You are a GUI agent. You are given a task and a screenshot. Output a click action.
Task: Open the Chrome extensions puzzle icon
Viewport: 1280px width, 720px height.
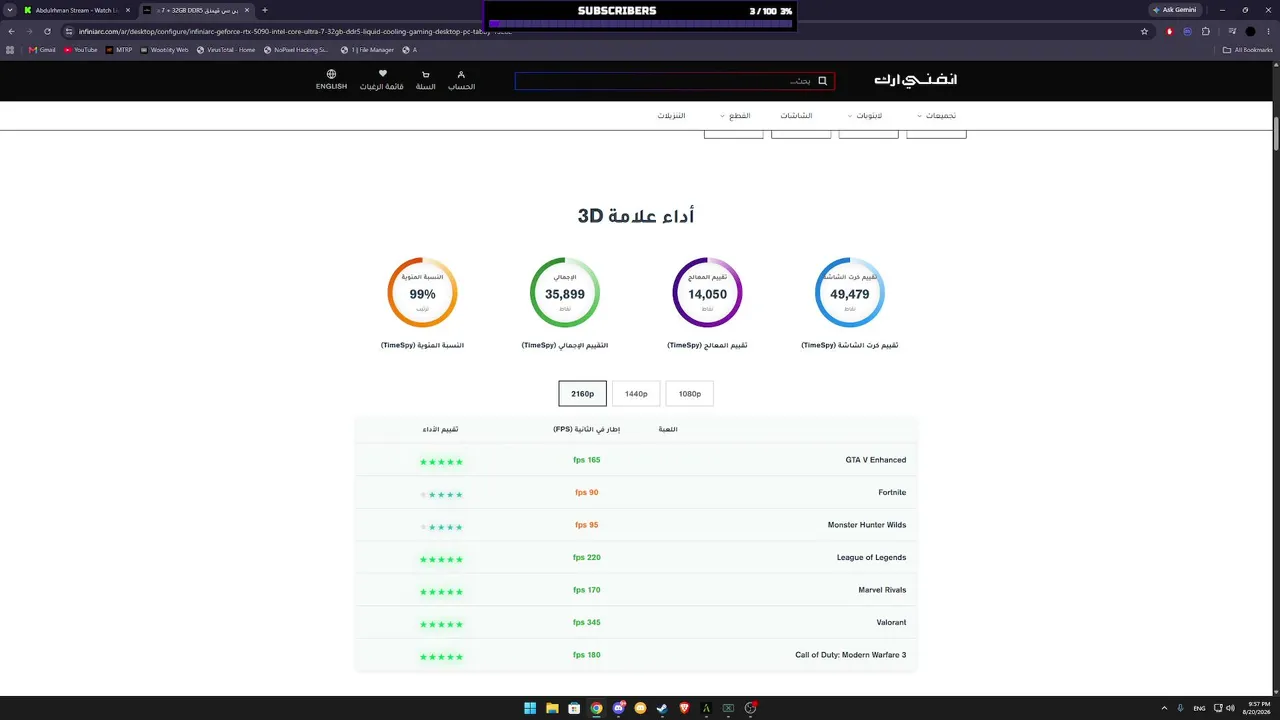pos(1206,31)
